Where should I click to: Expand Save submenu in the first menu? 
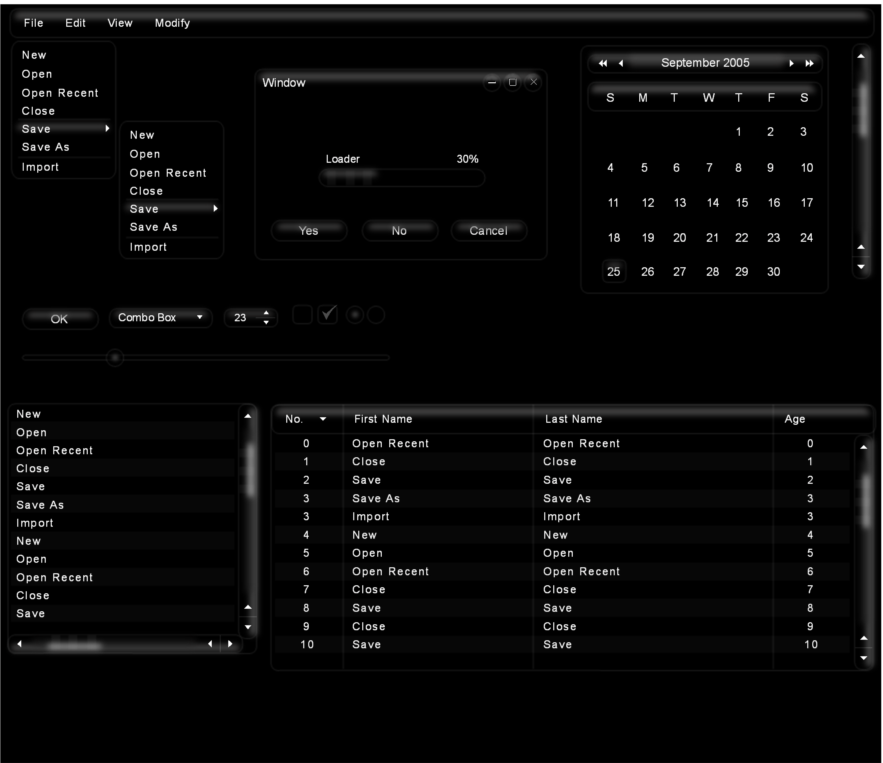tap(65, 129)
